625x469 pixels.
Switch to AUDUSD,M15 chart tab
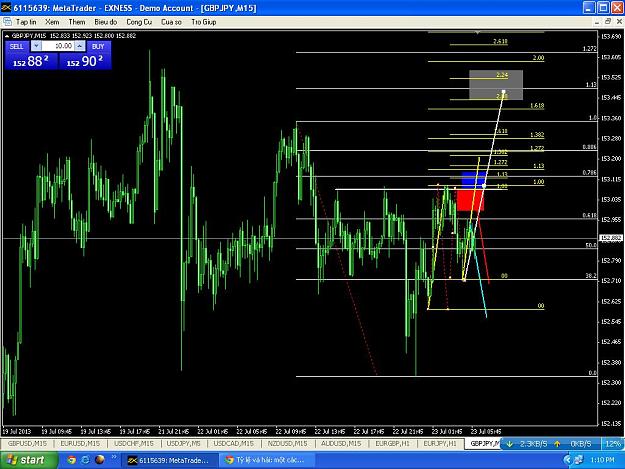tap(341, 443)
